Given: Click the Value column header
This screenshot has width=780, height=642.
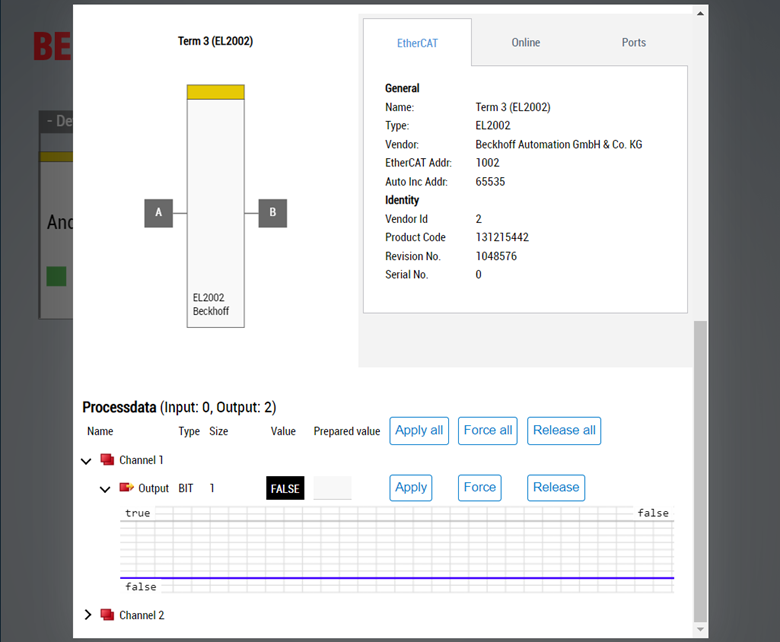Looking at the screenshot, I should point(283,431).
